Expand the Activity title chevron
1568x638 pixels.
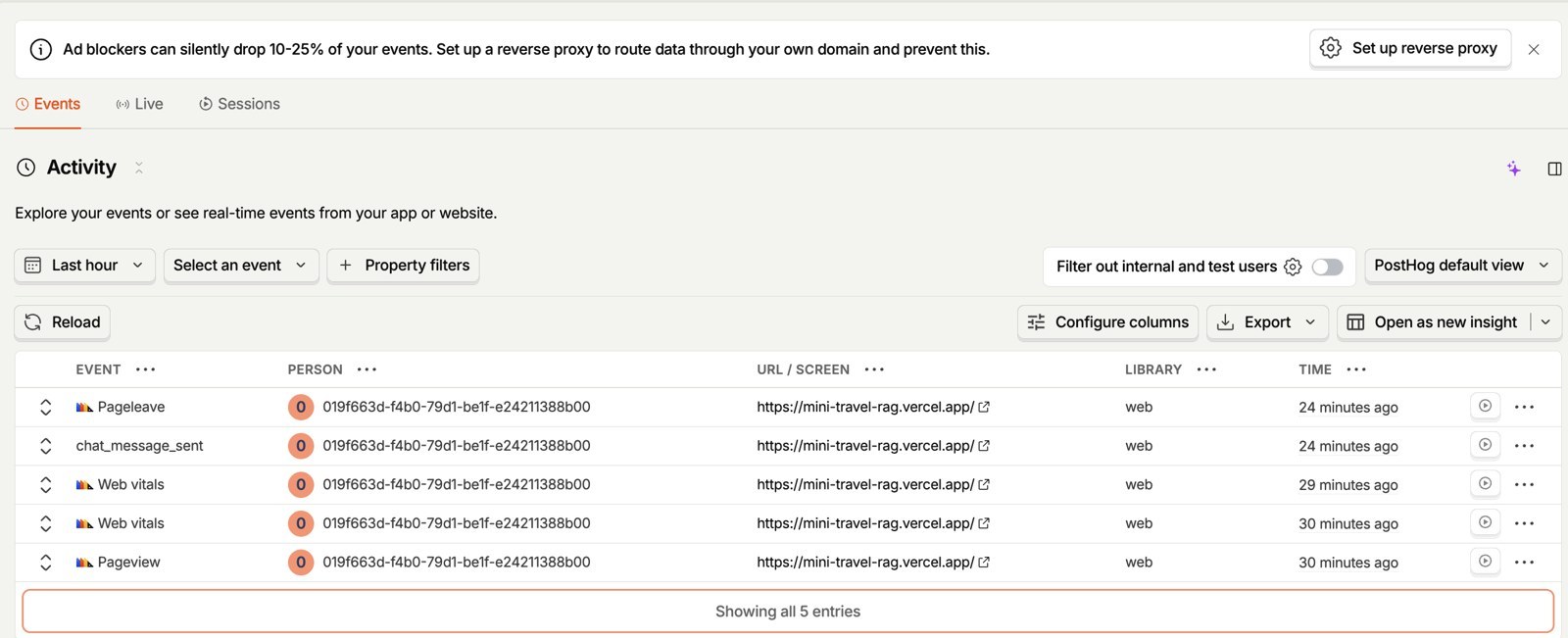click(x=139, y=168)
